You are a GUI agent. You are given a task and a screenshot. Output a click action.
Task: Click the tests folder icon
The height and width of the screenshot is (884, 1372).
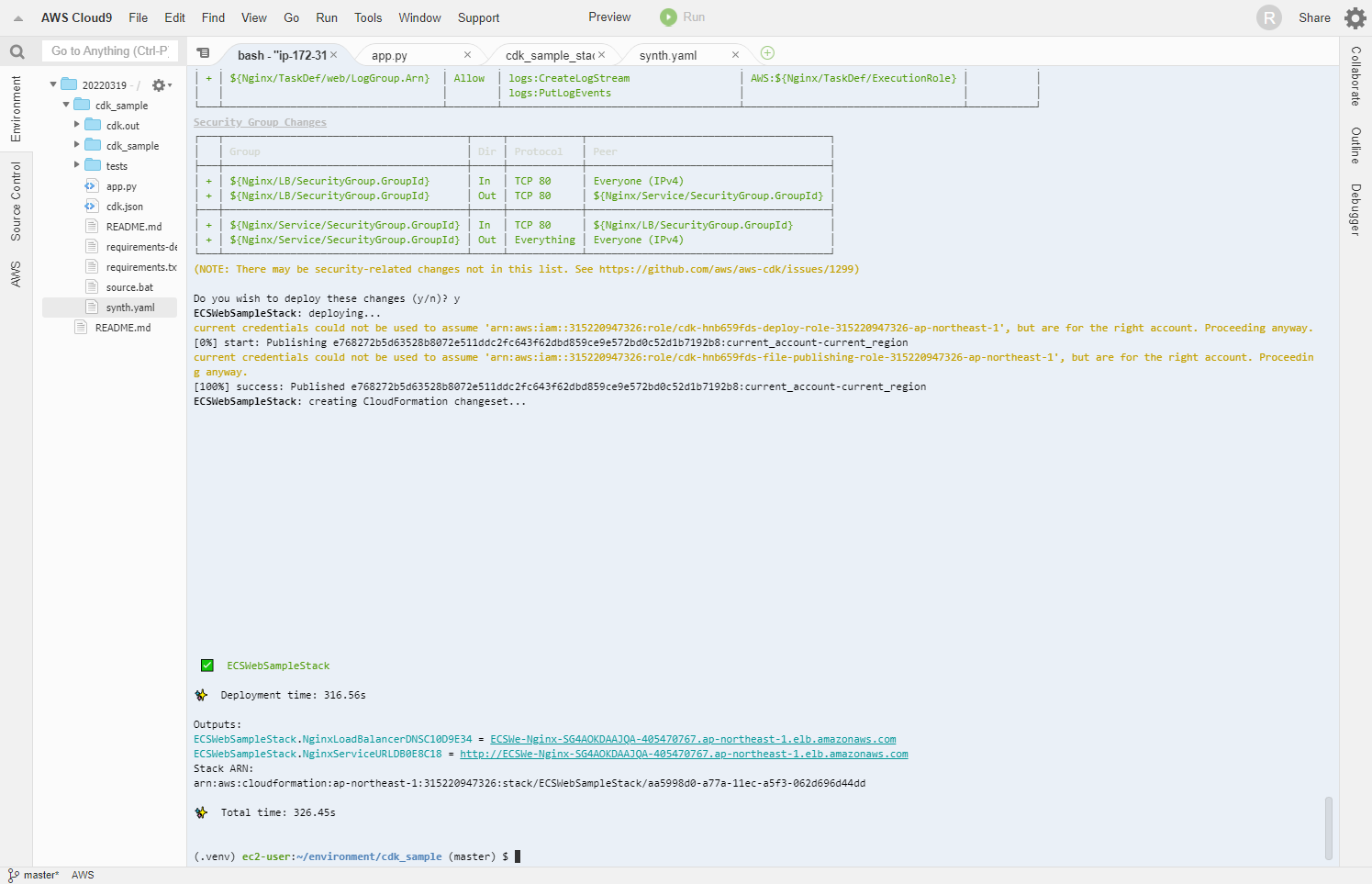point(93,165)
